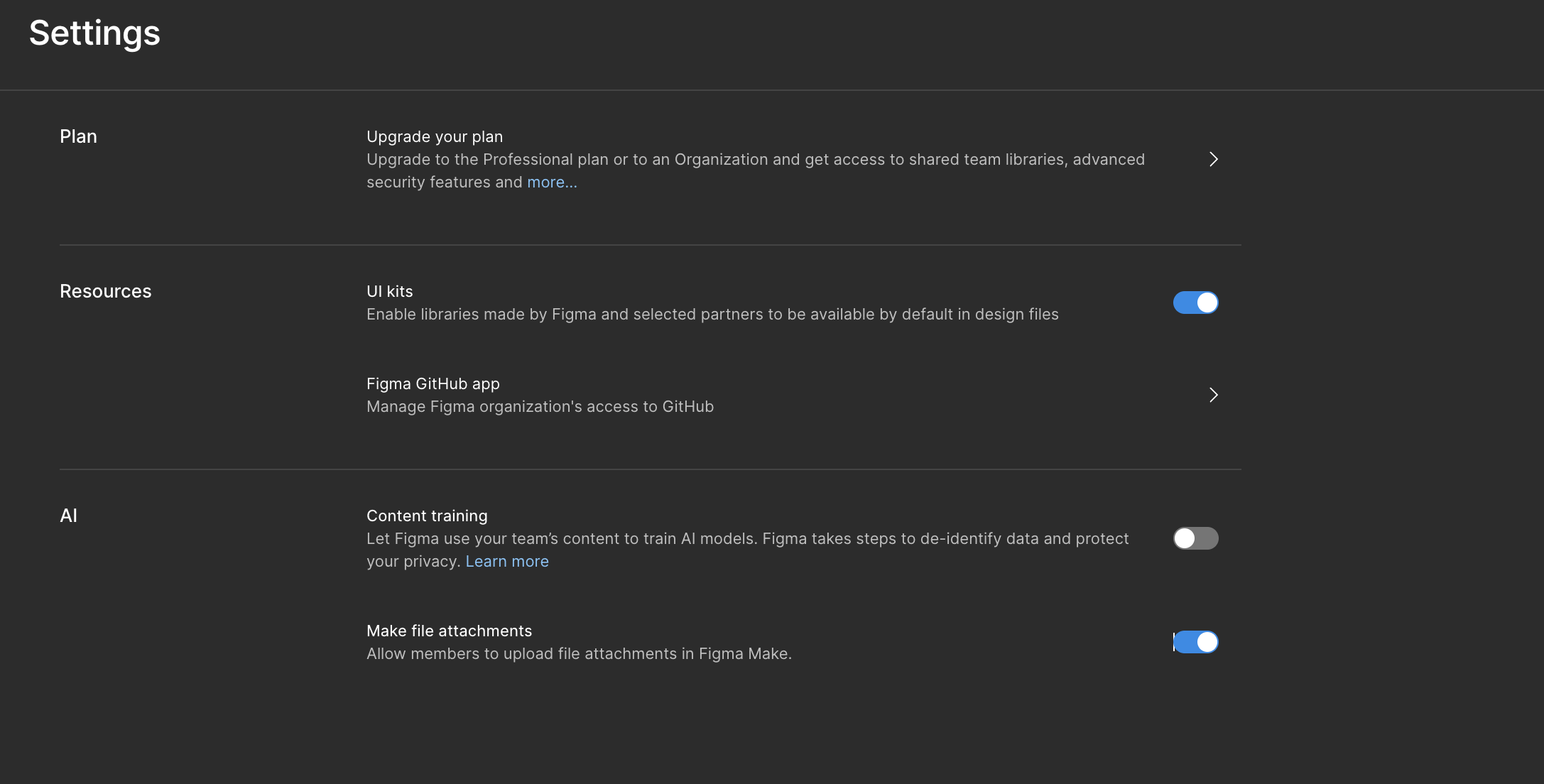Click the Professional plan upgrade description
Viewport: 1544px width, 784px height.
[755, 160]
